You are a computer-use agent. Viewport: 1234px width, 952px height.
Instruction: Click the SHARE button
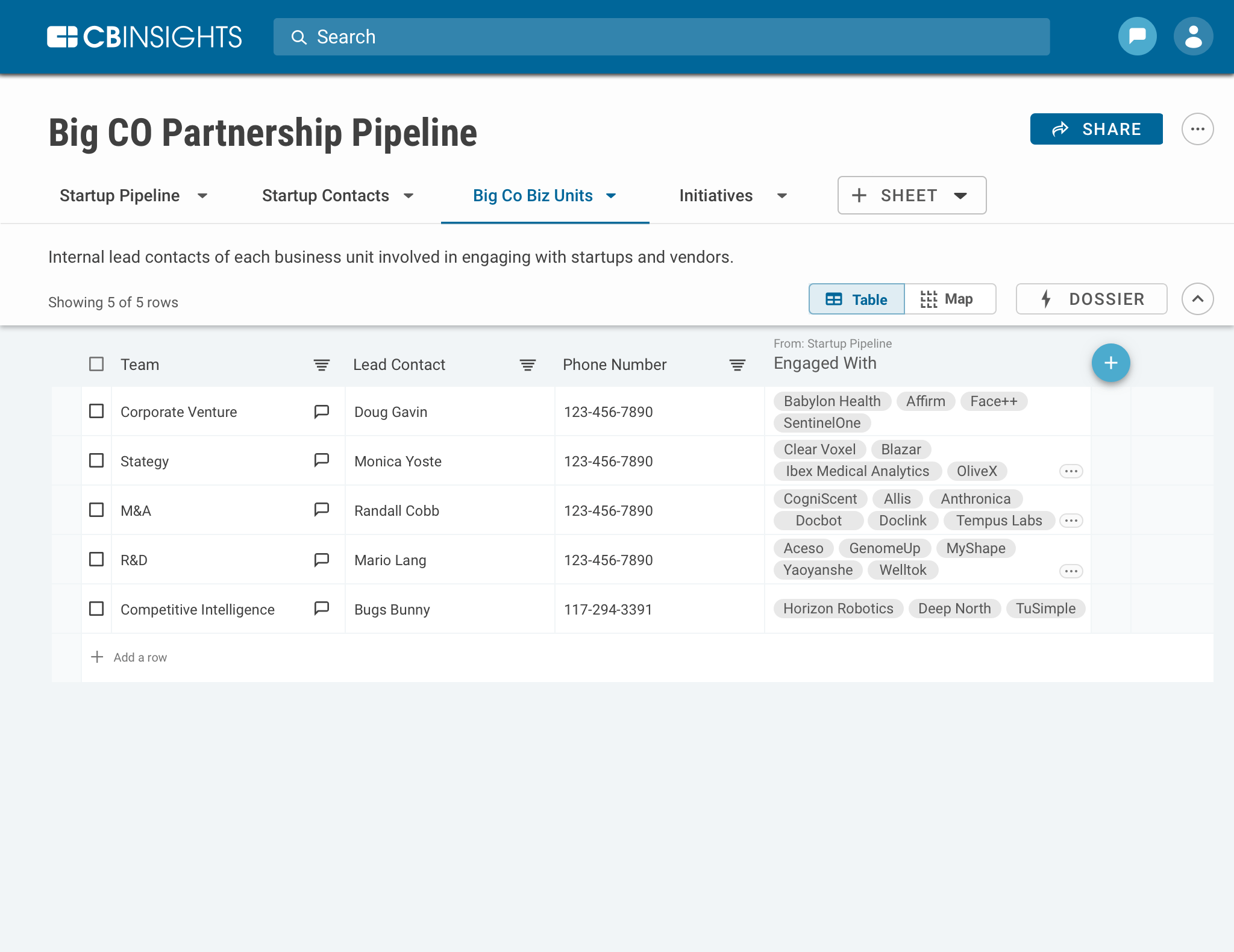pos(1096,129)
